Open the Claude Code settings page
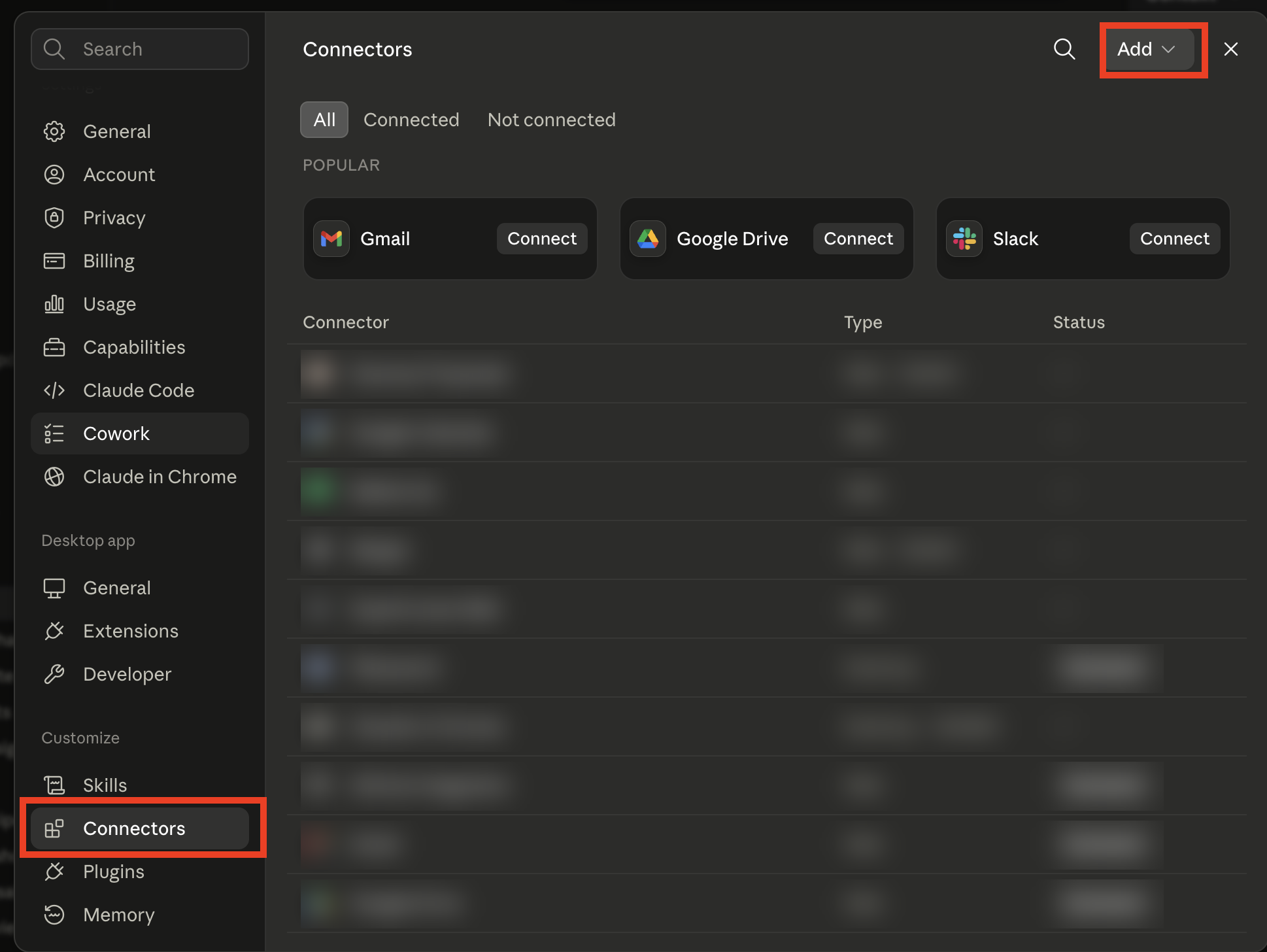 click(x=140, y=390)
